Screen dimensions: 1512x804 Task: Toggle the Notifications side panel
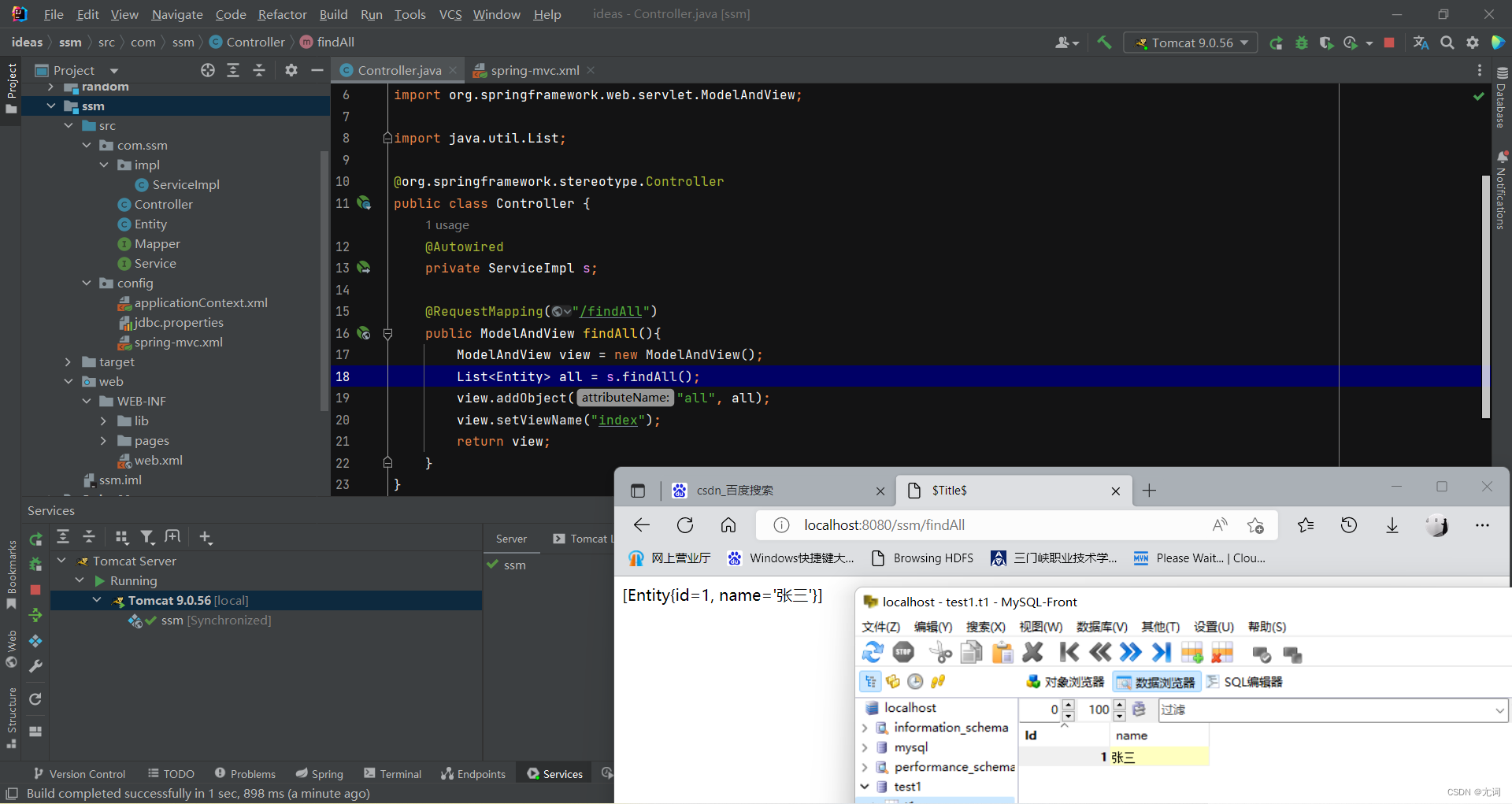pyautogui.click(x=1501, y=191)
